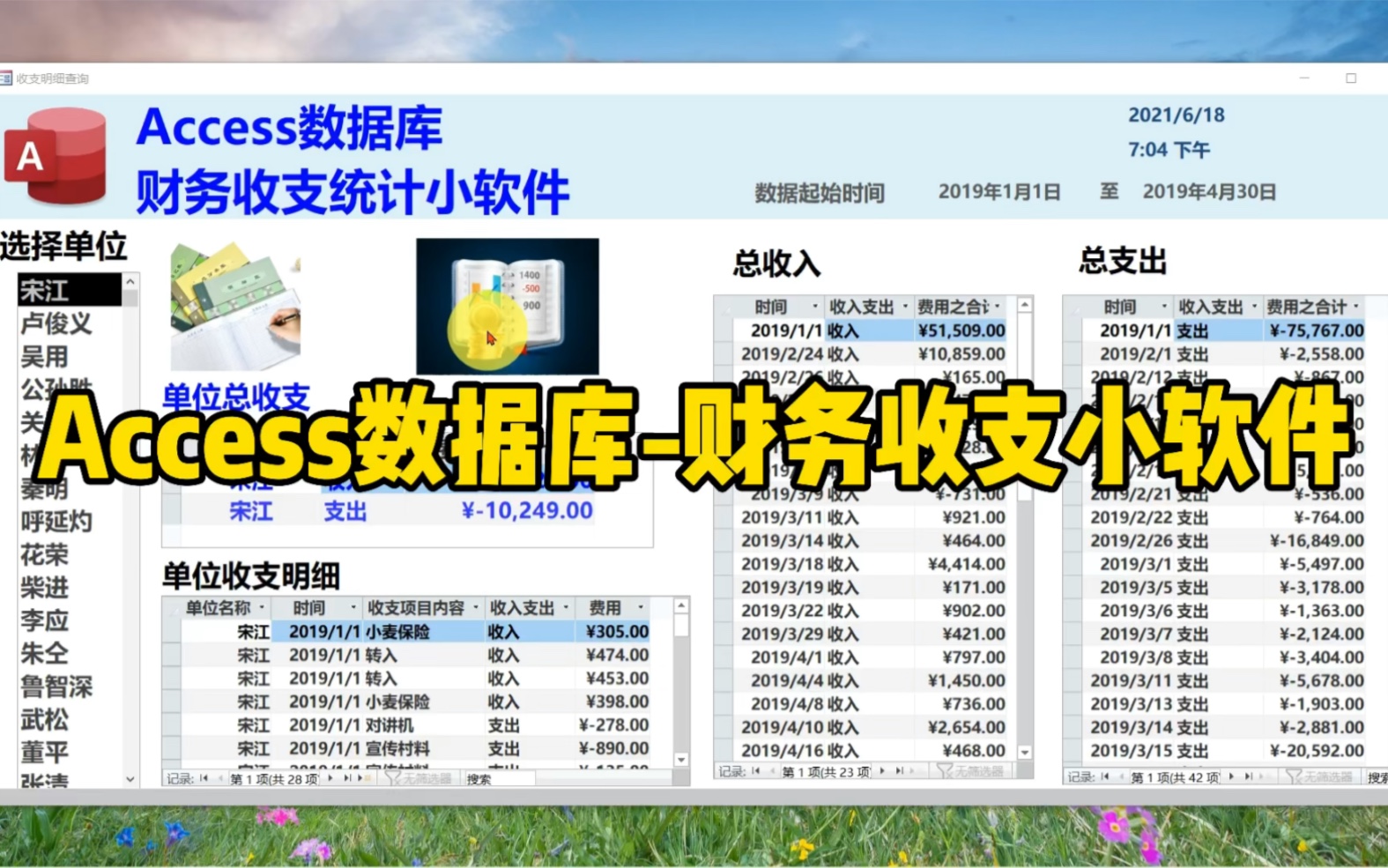
Task: Go to next record in 总支出 table
Action: (x=1231, y=776)
